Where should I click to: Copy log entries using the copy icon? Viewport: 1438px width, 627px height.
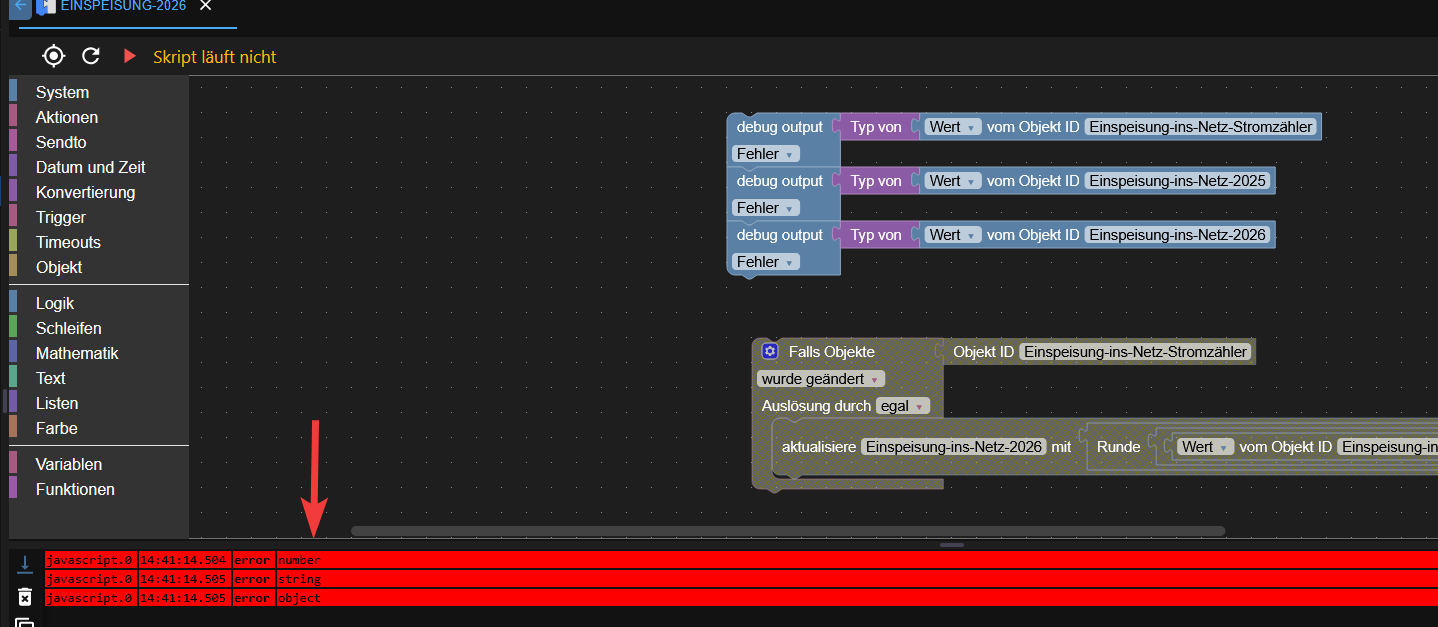25,620
